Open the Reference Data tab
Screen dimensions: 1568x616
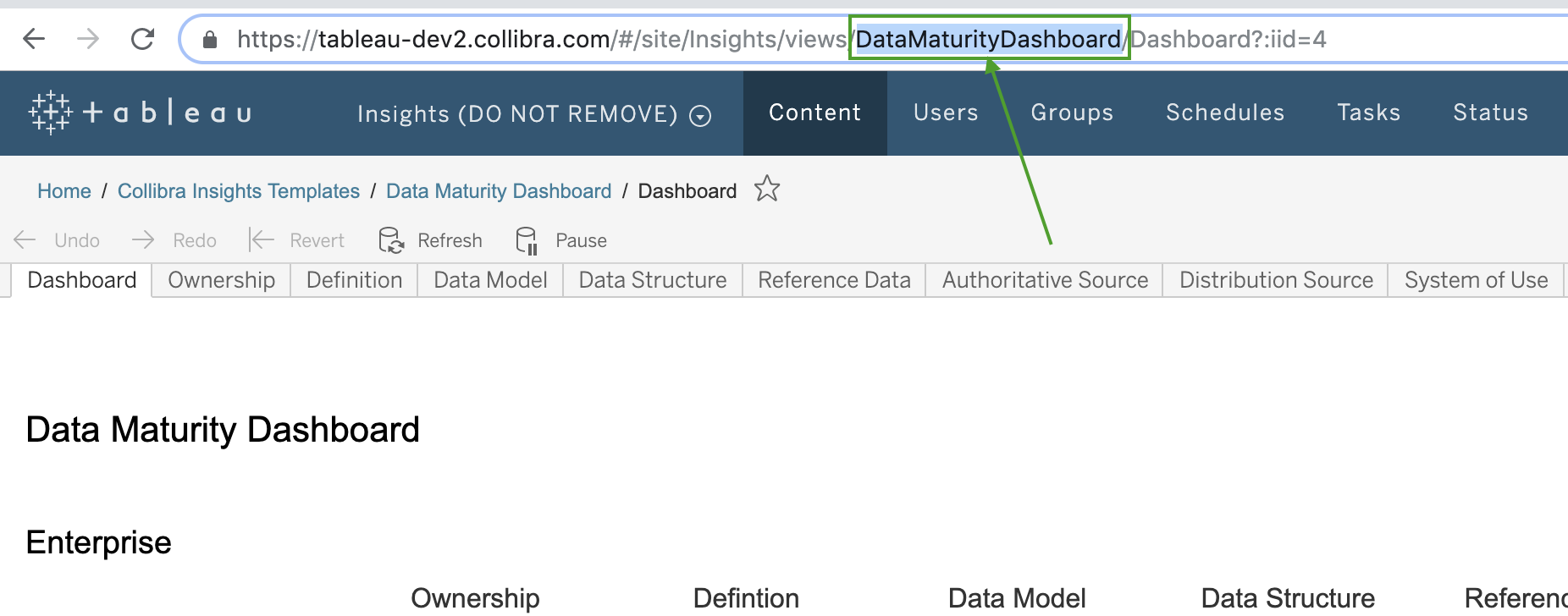click(x=834, y=280)
